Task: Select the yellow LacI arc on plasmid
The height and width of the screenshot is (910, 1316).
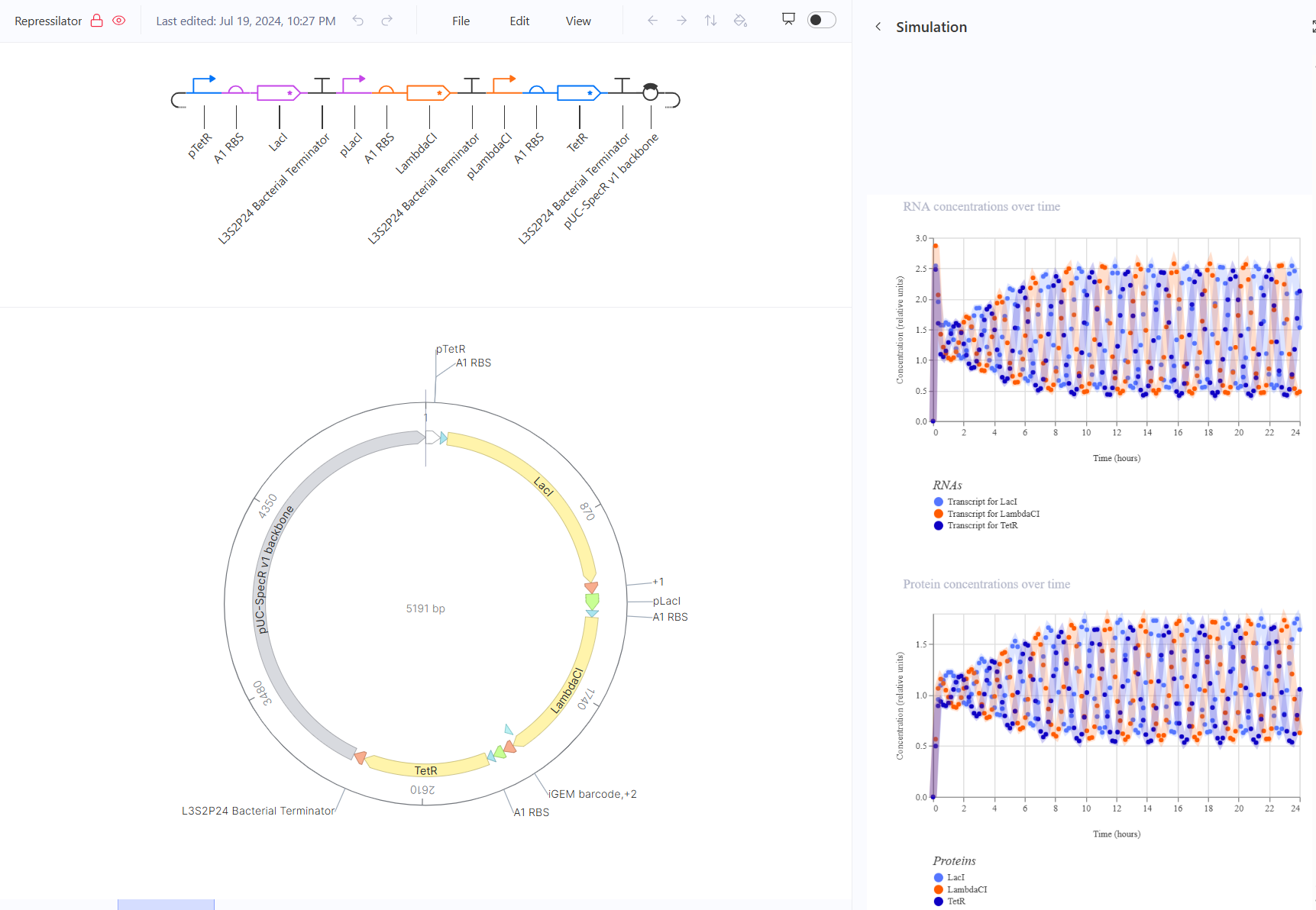Action: (544, 486)
